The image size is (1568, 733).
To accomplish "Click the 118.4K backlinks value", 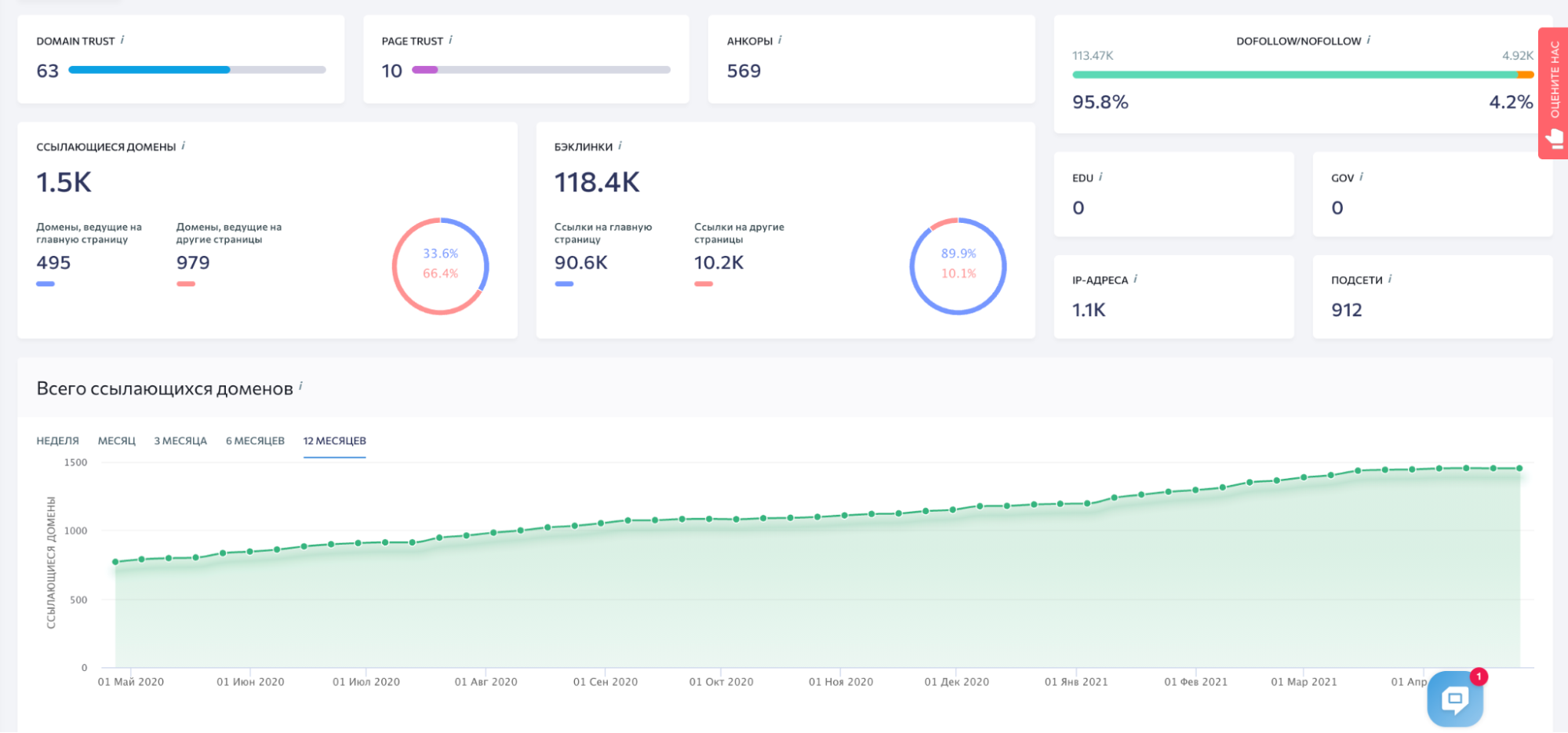I will 597,183.
